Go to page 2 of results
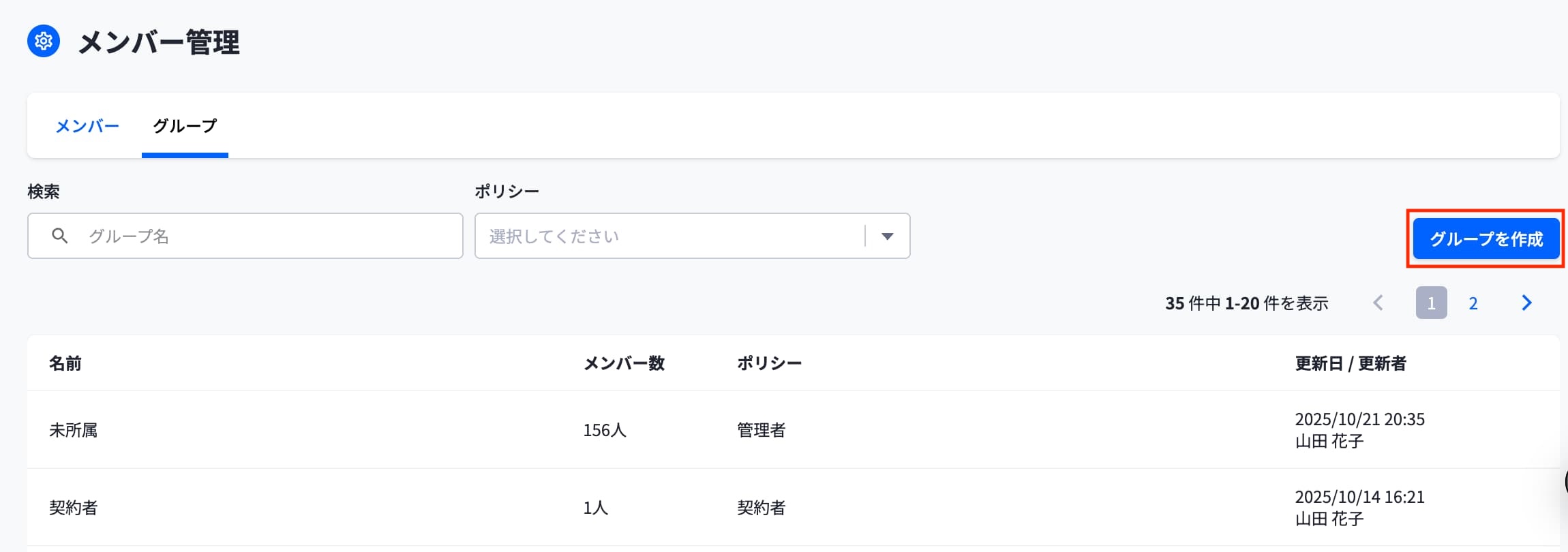This screenshot has height=552, width=1568. [x=1473, y=303]
